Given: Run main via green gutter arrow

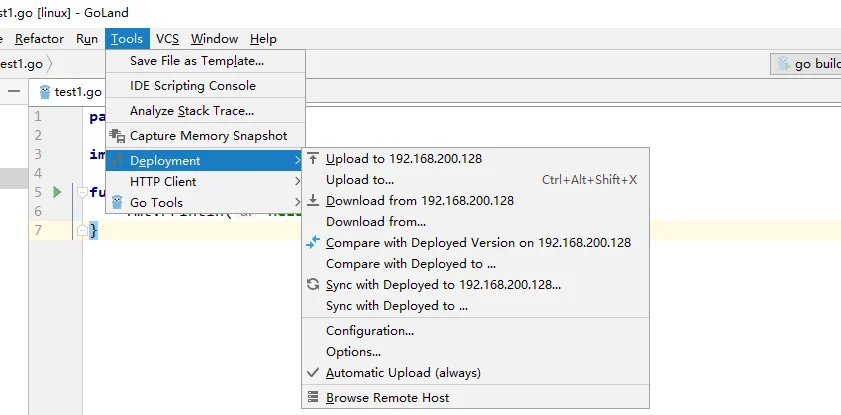Looking at the screenshot, I should [57, 192].
